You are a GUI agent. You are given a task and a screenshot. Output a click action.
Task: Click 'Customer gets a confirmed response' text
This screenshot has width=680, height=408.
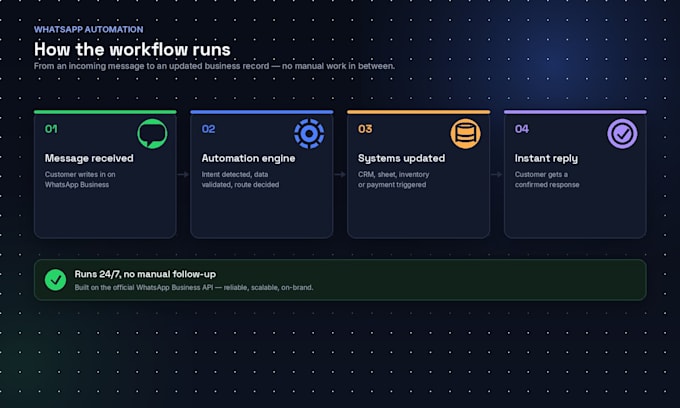(547, 180)
